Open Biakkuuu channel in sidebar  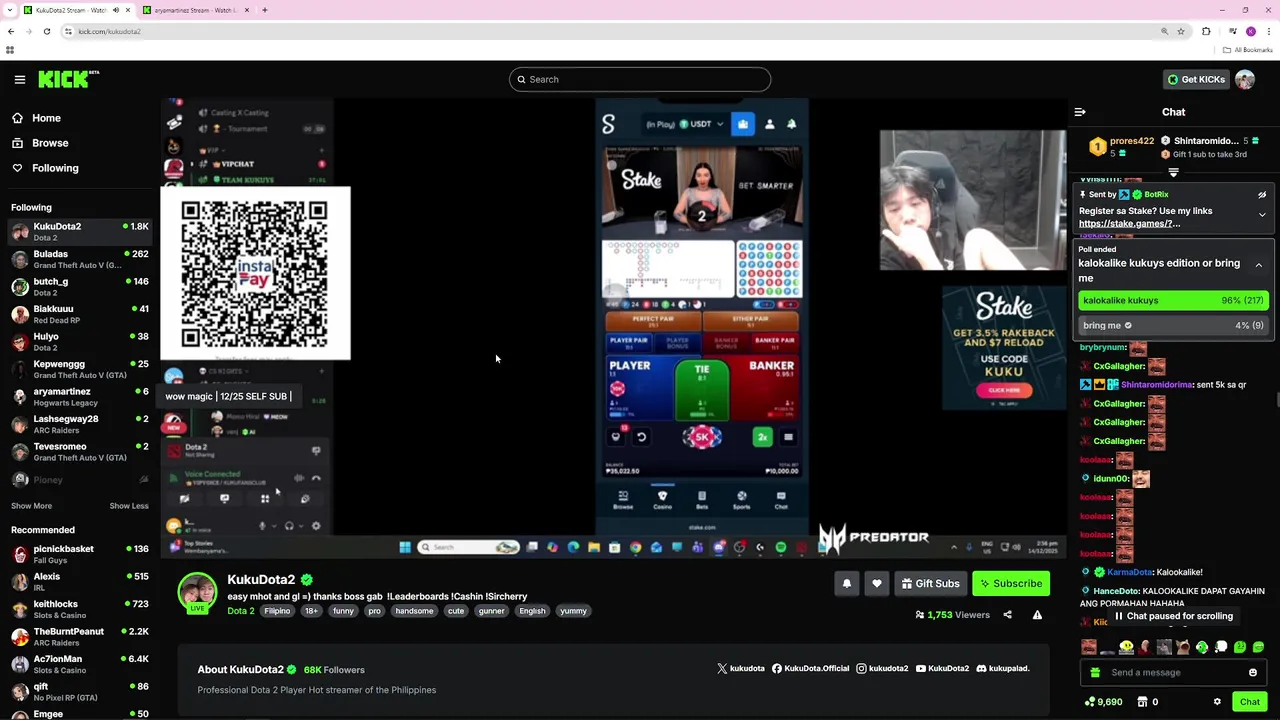tap(78, 314)
